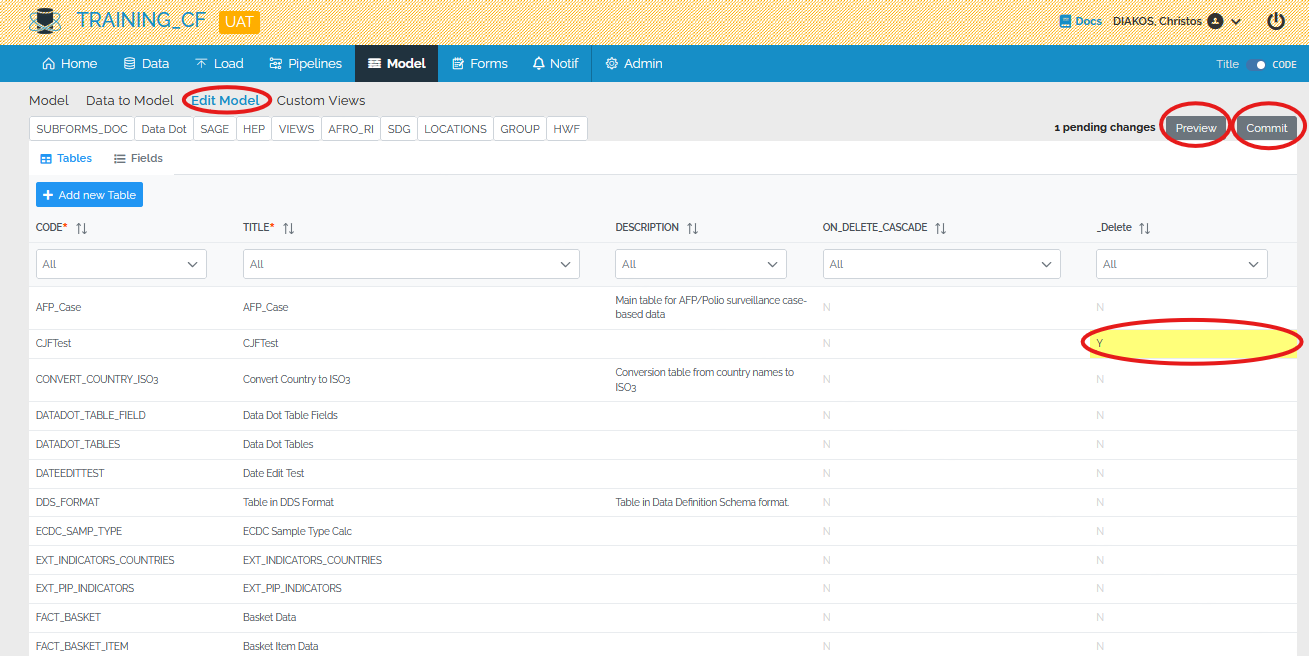Sort by _Delete column arrows icon
This screenshot has height=656, width=1309.
point(1145,228)
